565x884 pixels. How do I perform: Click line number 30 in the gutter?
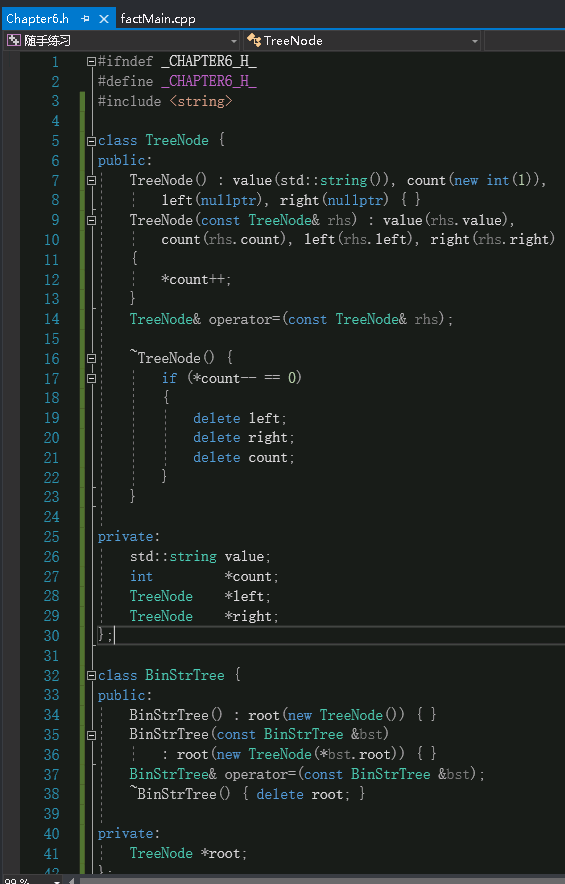[51, 636]
